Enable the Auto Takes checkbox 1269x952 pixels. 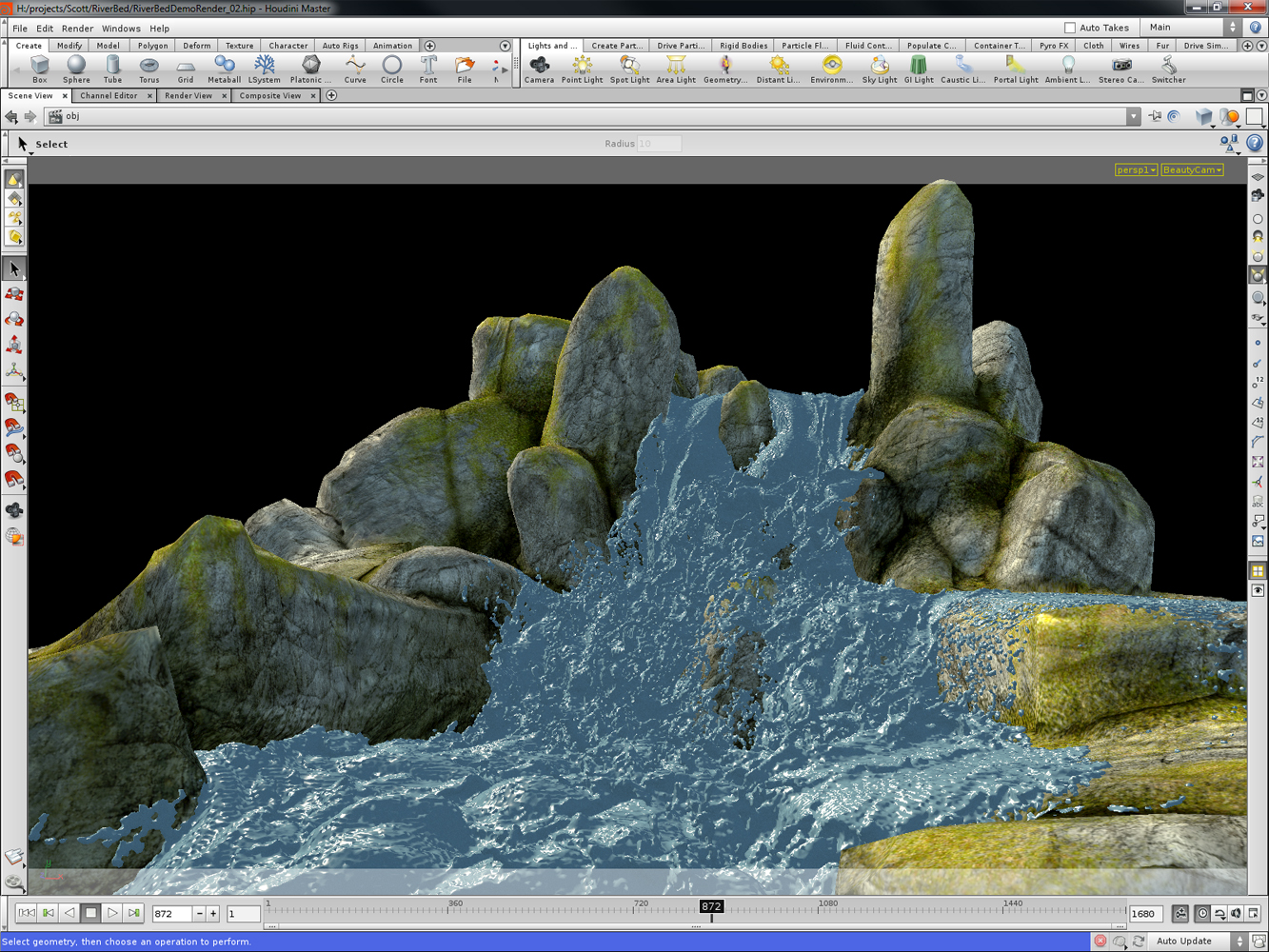click(1070, 27)
